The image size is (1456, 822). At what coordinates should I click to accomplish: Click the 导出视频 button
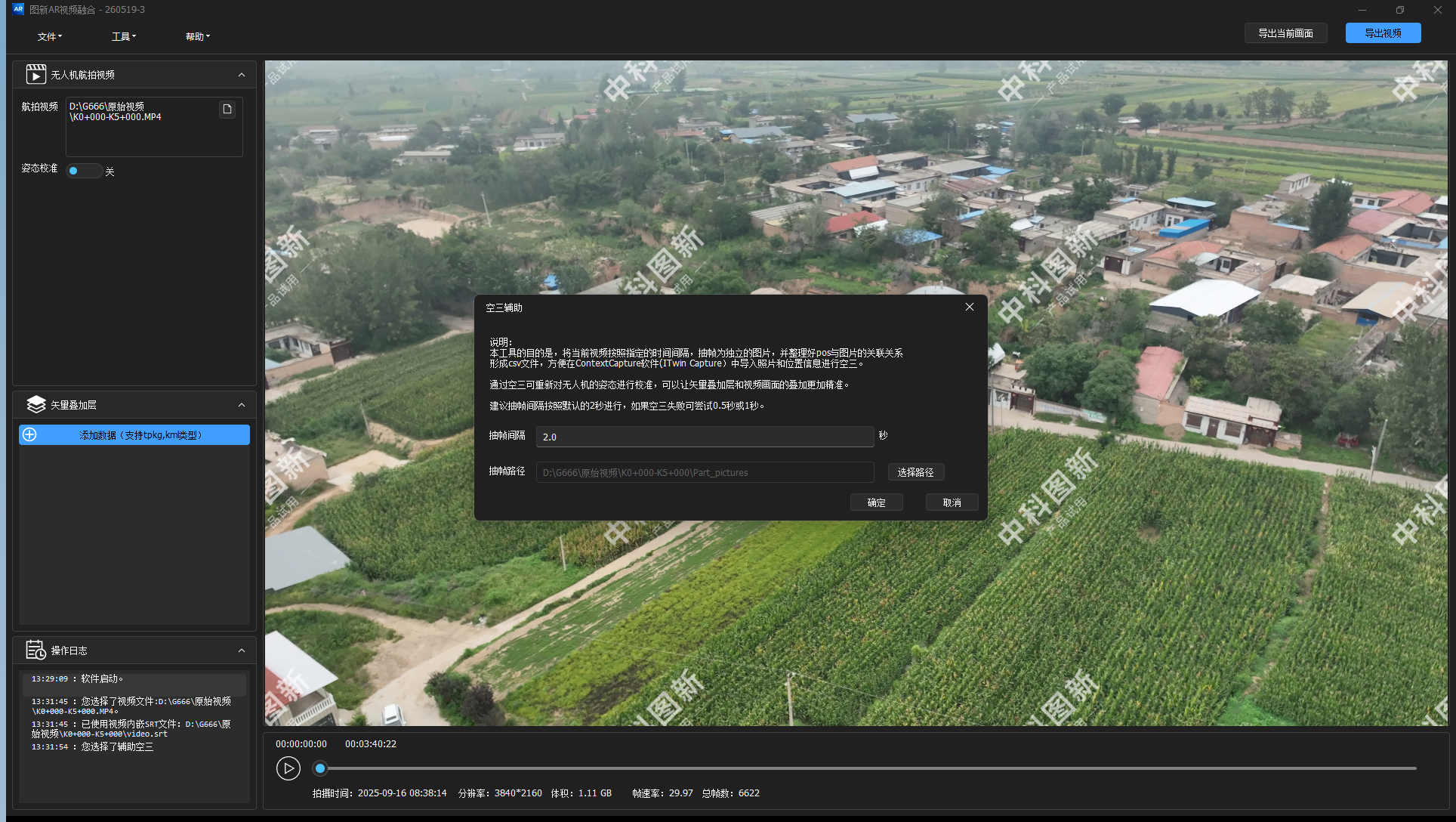click(x=1383, y=33)
